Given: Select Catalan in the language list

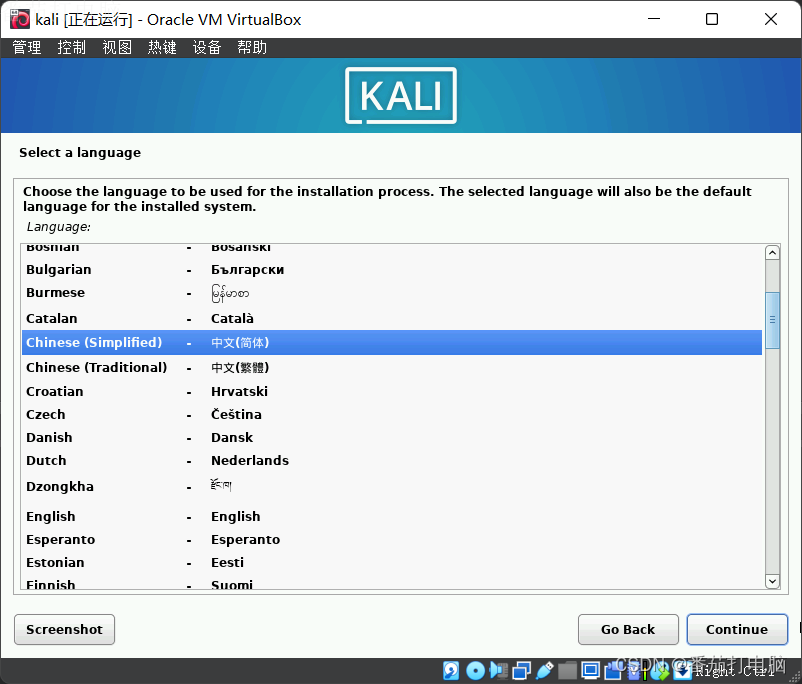Looking at the screenshot, I should [x=392, y=318].
